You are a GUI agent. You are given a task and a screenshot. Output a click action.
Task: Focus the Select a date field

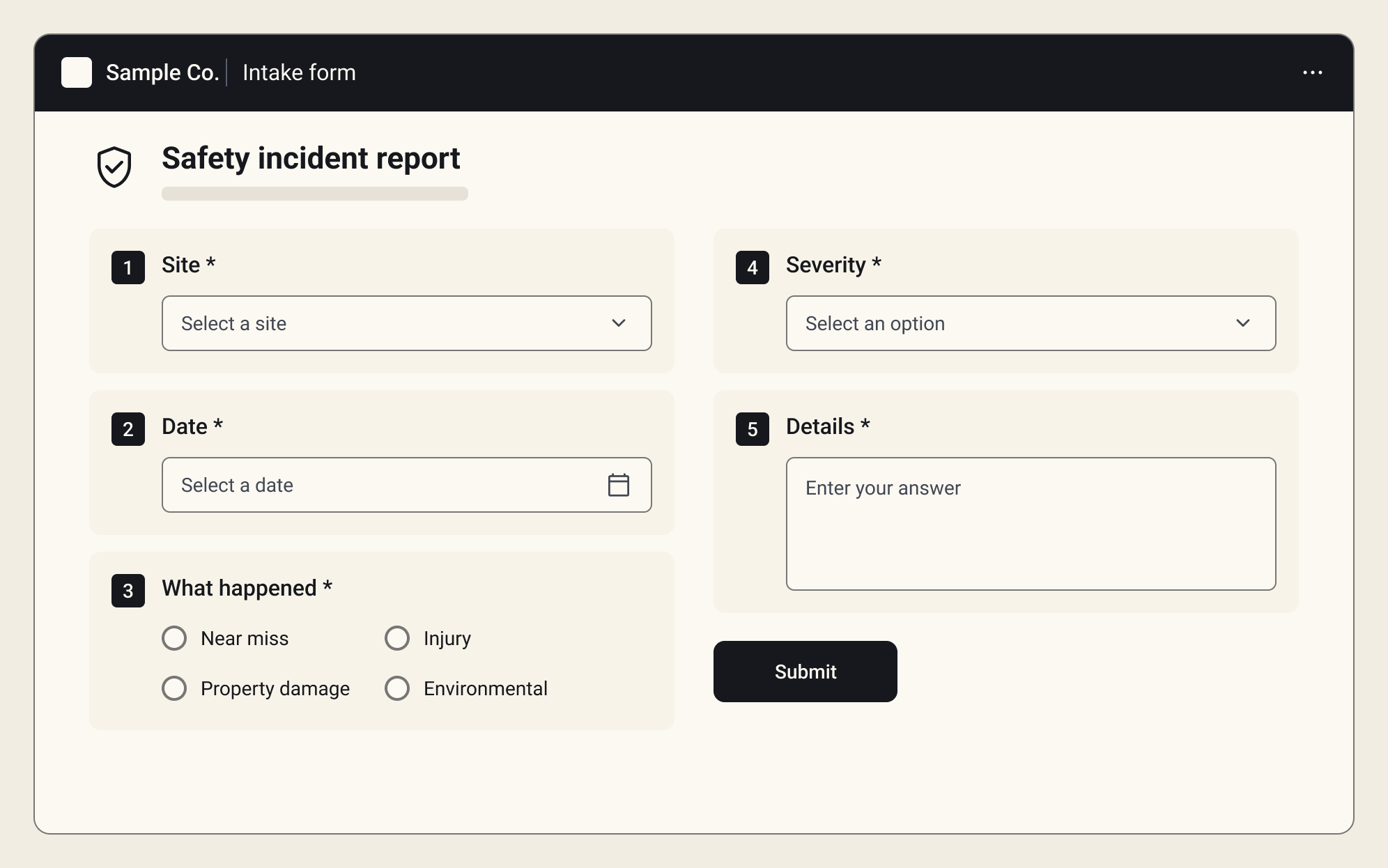407,485
